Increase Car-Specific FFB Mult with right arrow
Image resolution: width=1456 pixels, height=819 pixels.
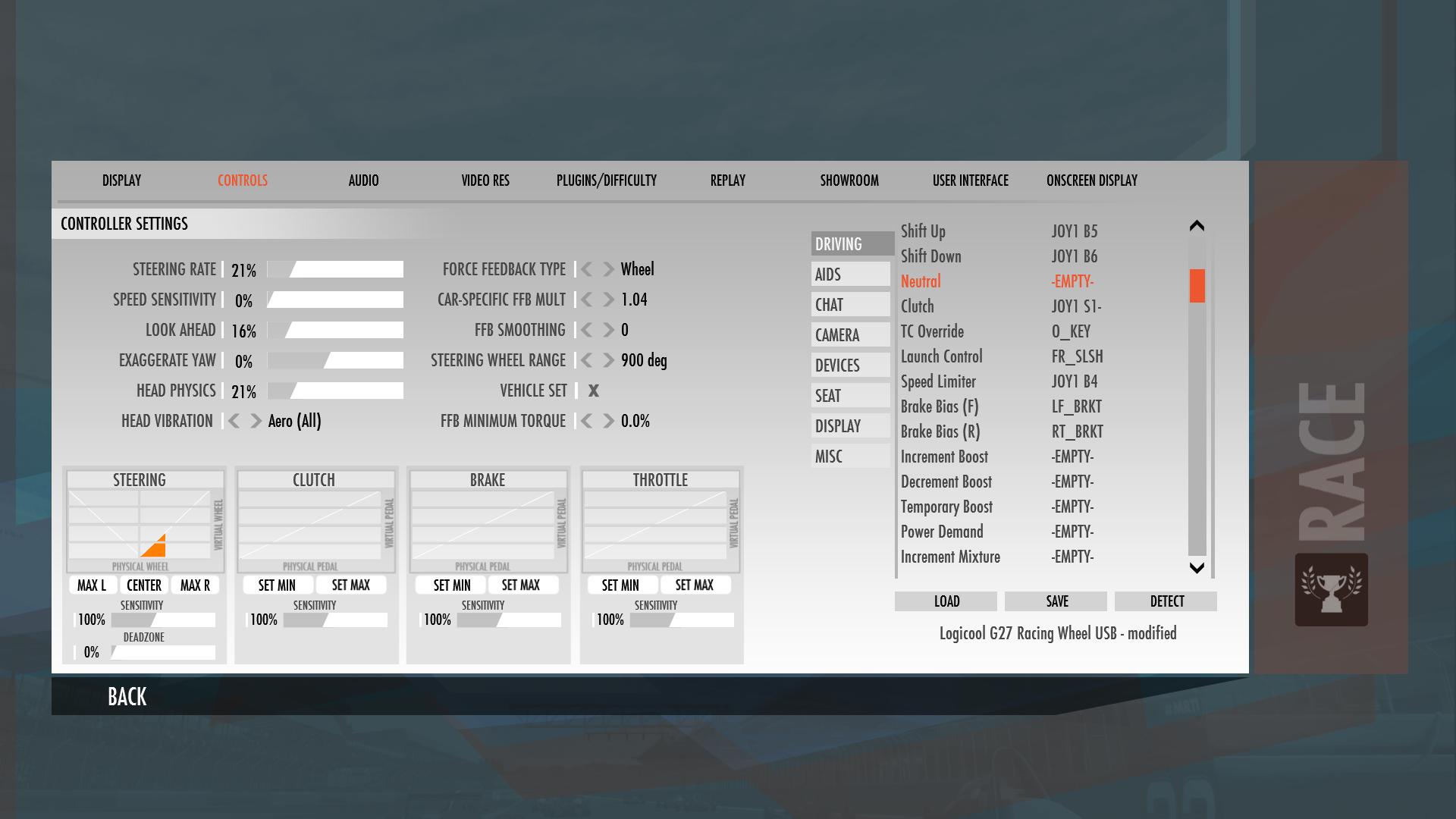coord(608,300)
